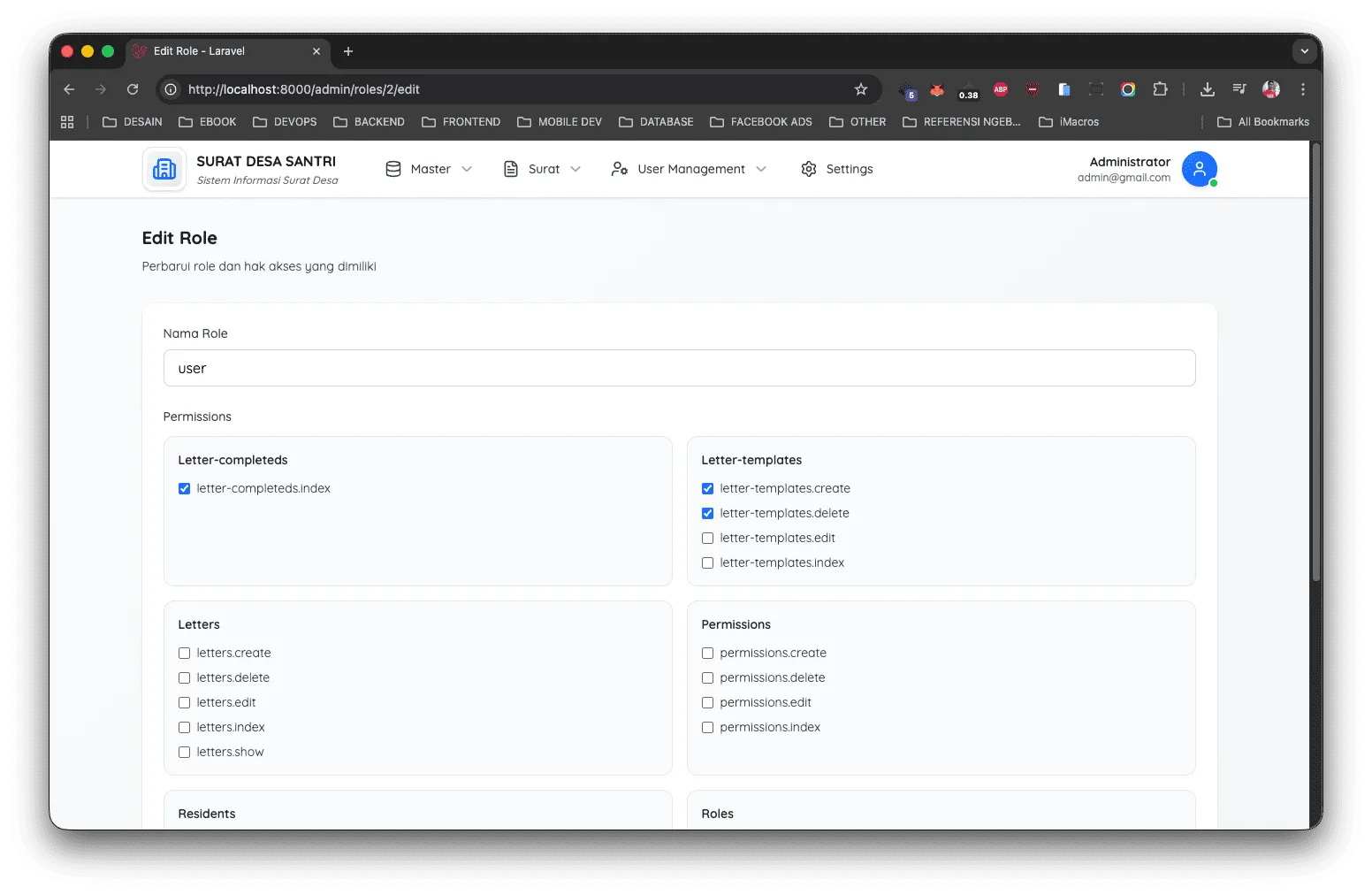Expand the User Management chevron
Screen dimensions: 1372x895
pos(761,169)
